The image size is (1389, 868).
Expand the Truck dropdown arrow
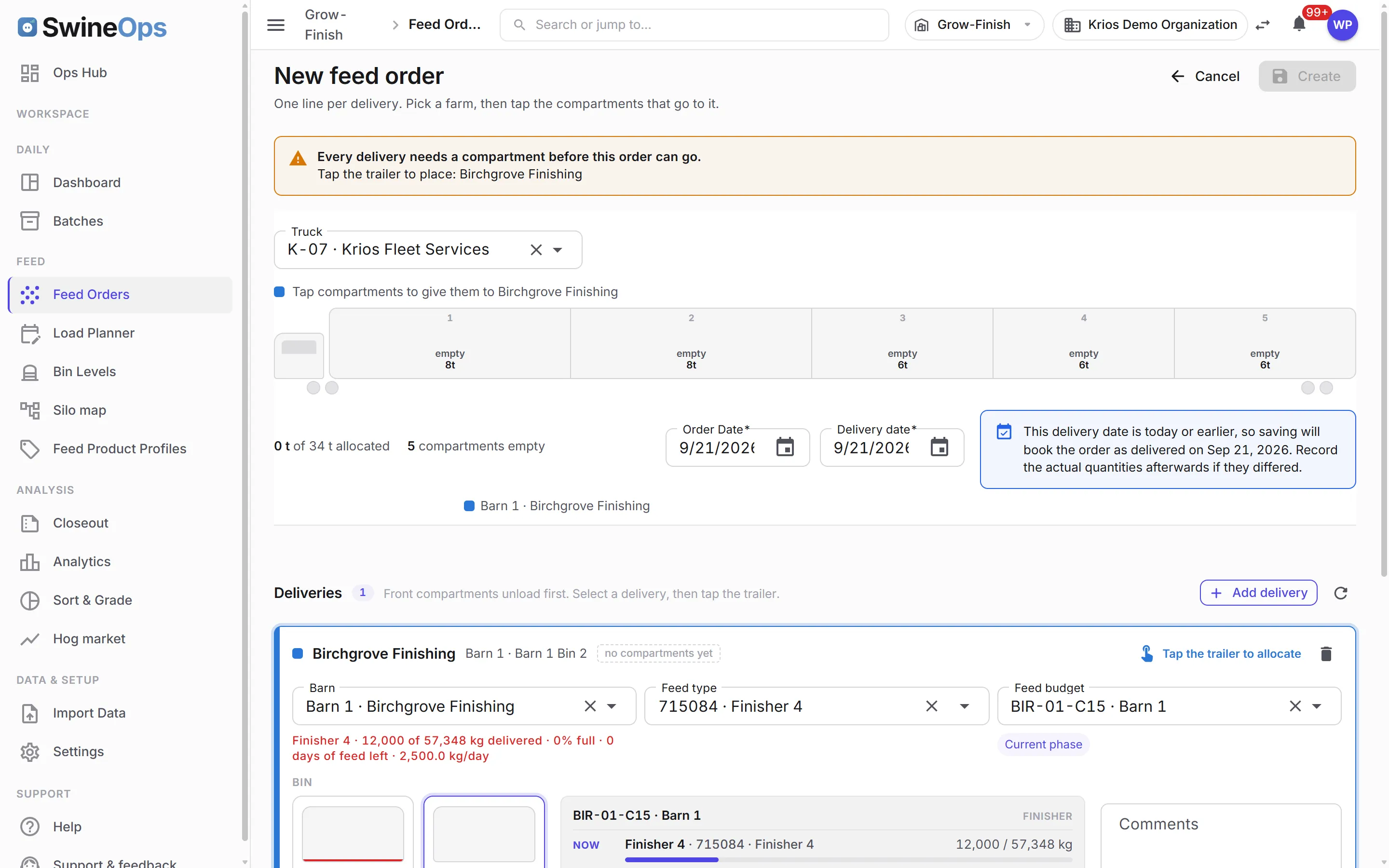(x=558, y=250)
